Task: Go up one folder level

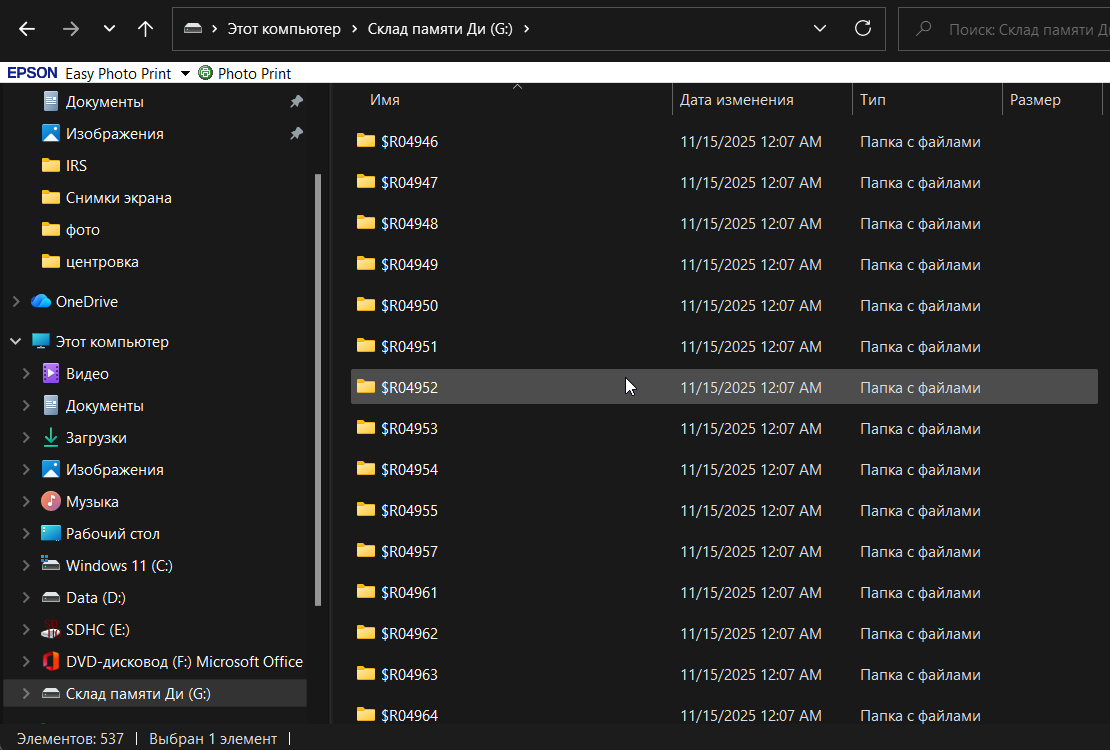Action: point(145,29)
